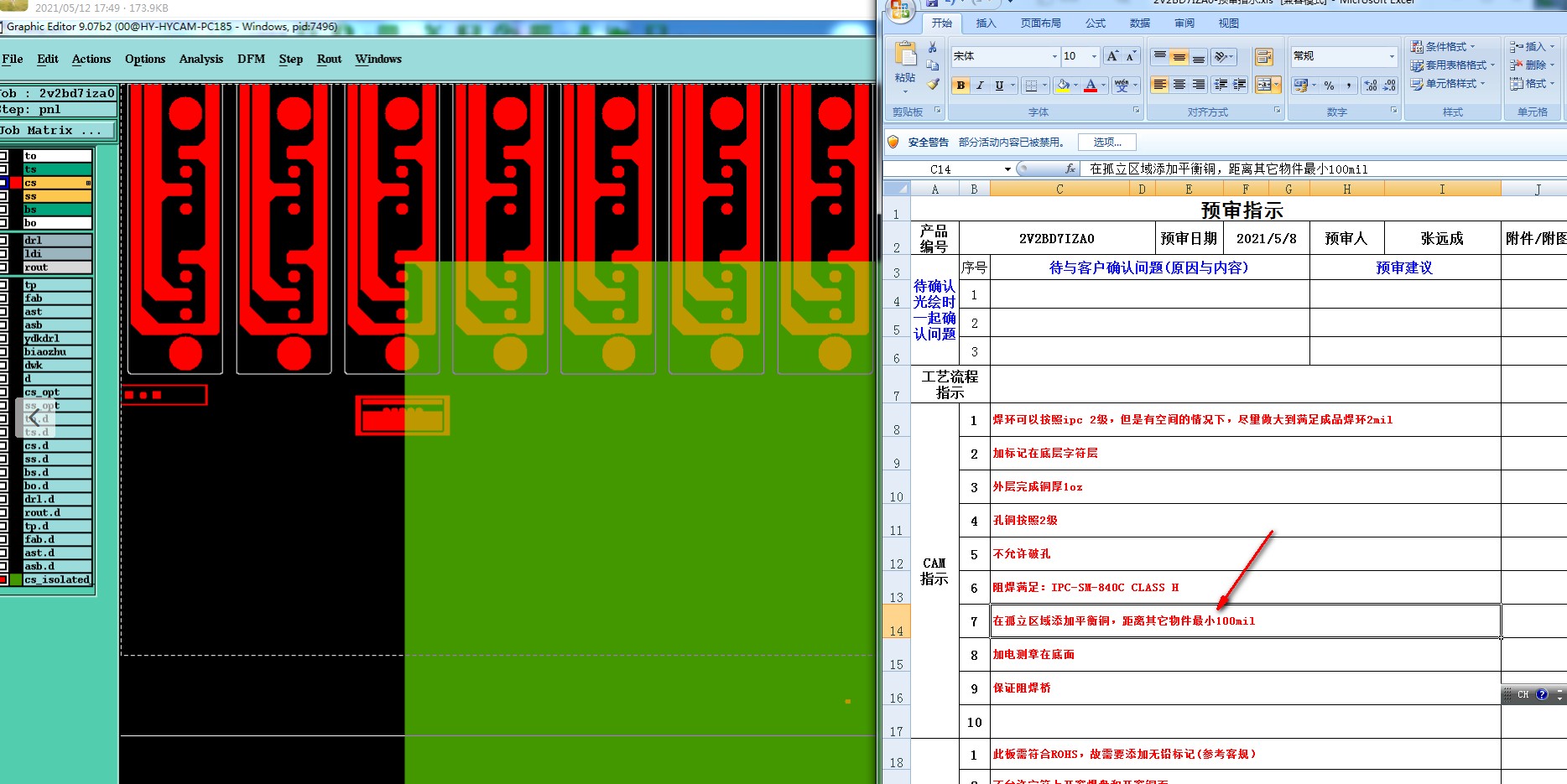Screen dimensions: 1567x784
Task: Open the Conditional Formatting (条件格式) dropdown
Action: [1442, 46]
